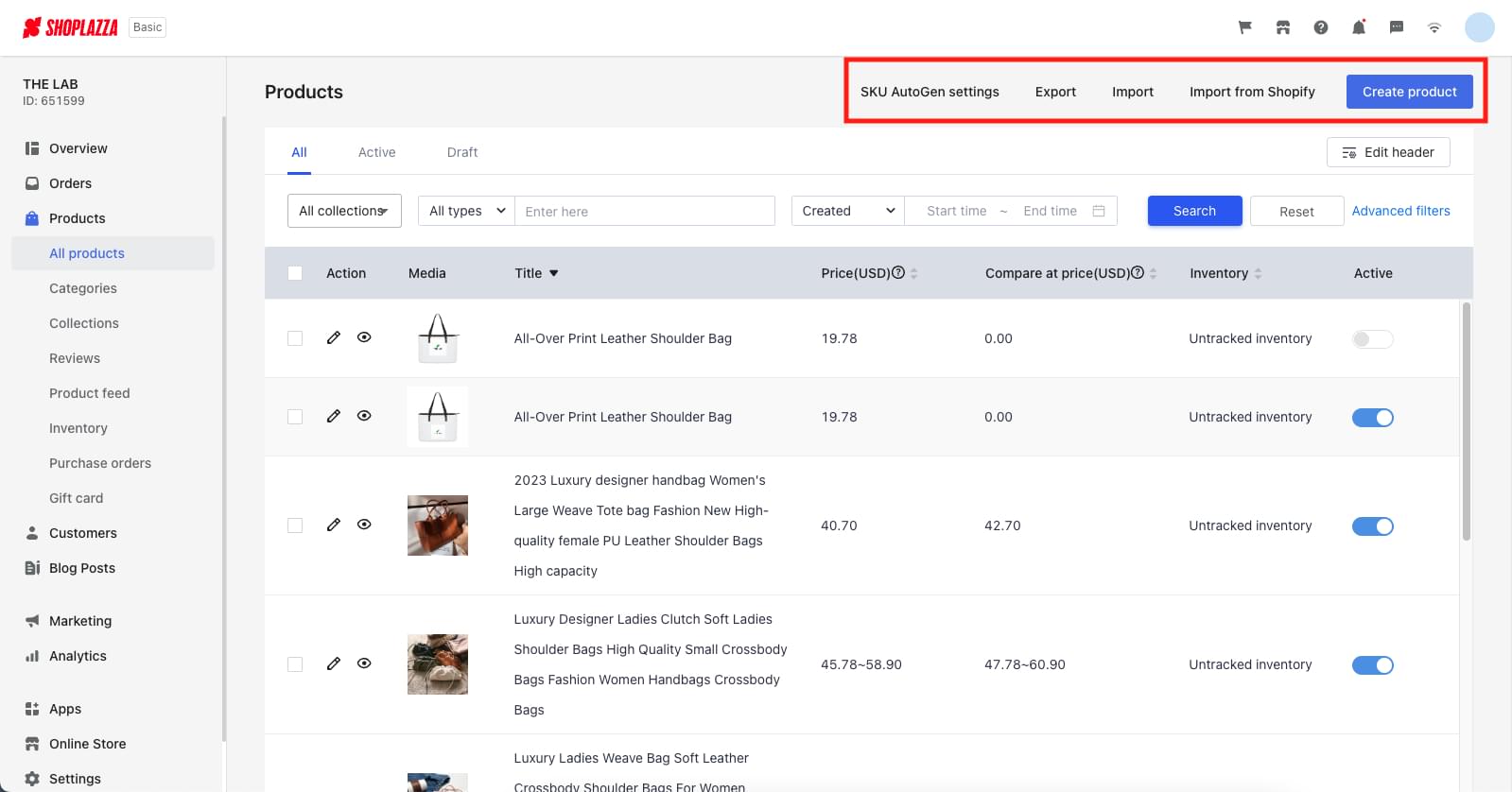This screenshot has width=1512, height=792.
Task: Click the Create product button
Action: click(x=1409, y=92)
